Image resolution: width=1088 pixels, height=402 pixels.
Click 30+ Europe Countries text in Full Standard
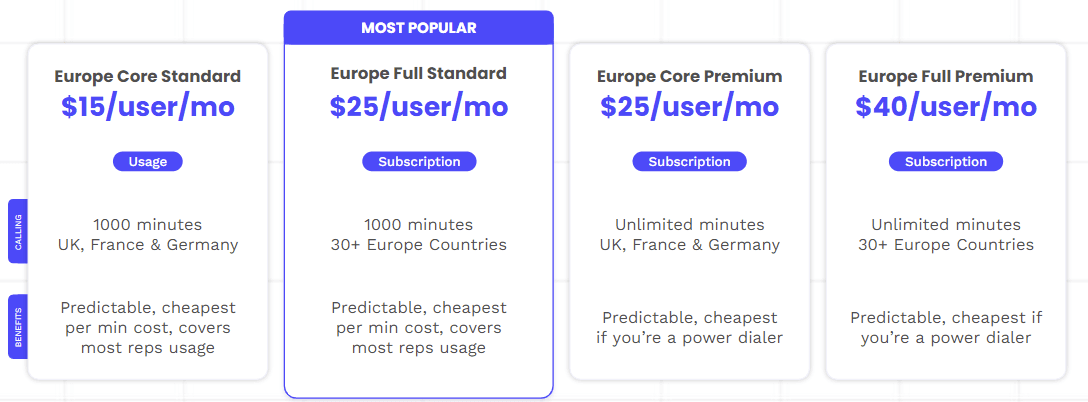419,245
